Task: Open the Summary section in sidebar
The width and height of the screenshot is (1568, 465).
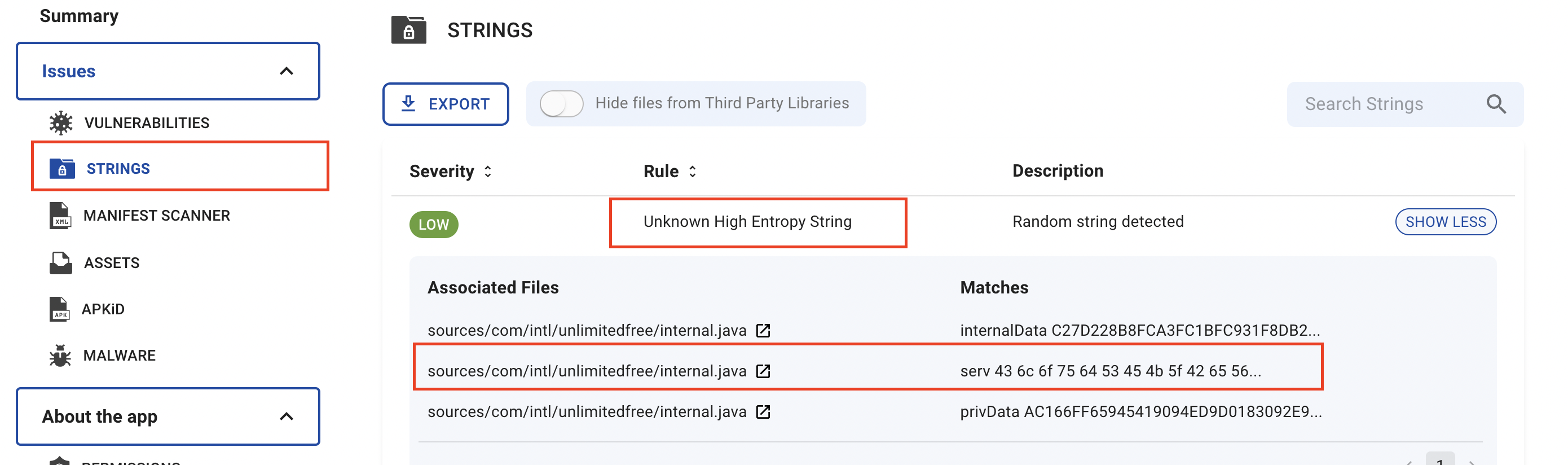Action: coord(79,16)
